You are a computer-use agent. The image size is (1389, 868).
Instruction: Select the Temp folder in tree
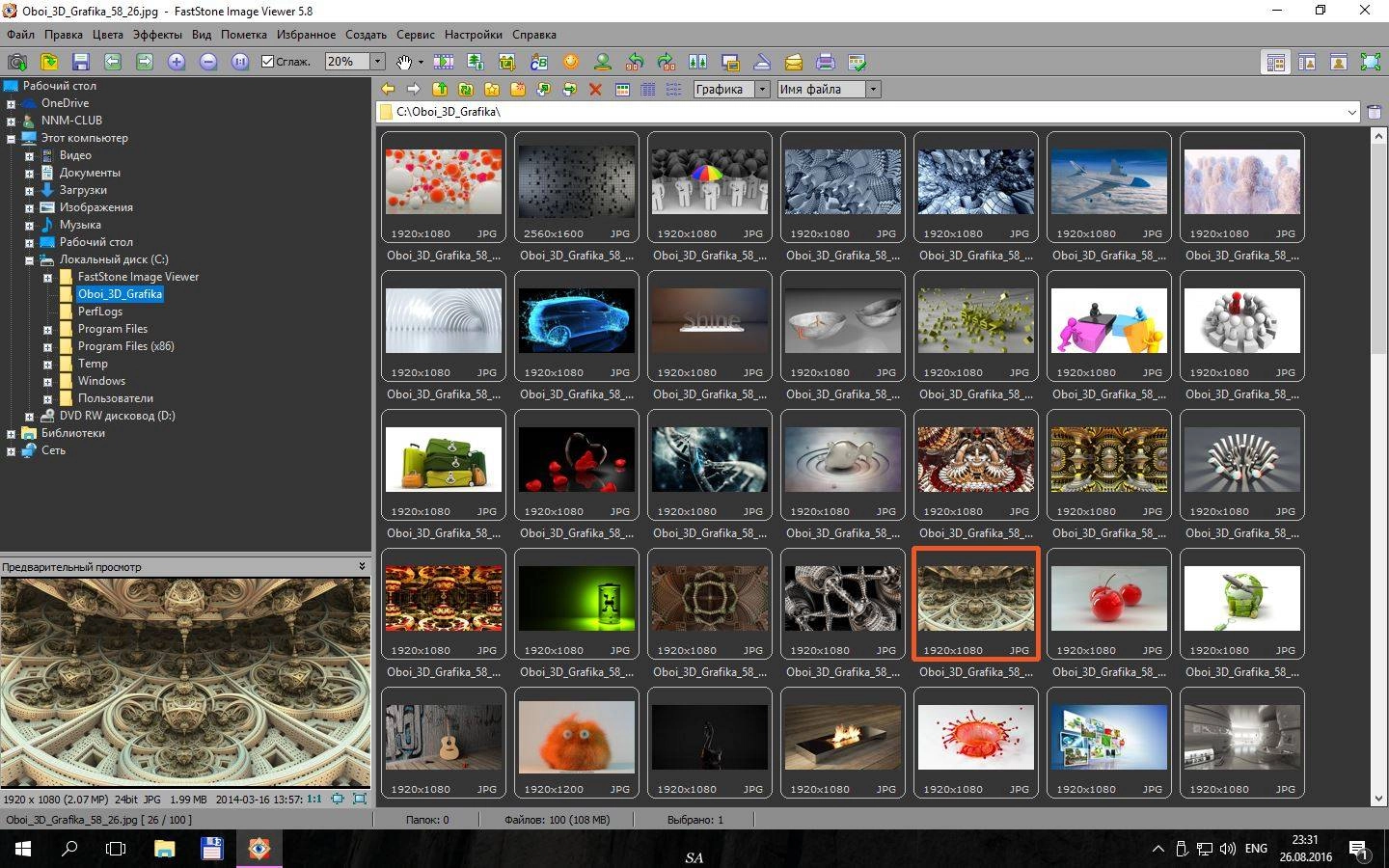(x=93, y=364)
